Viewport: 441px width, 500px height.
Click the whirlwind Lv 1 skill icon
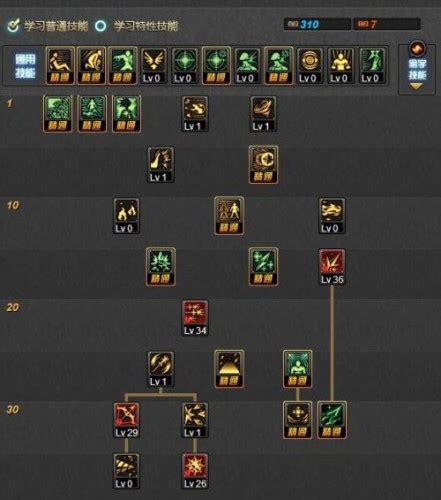(263, 114)
